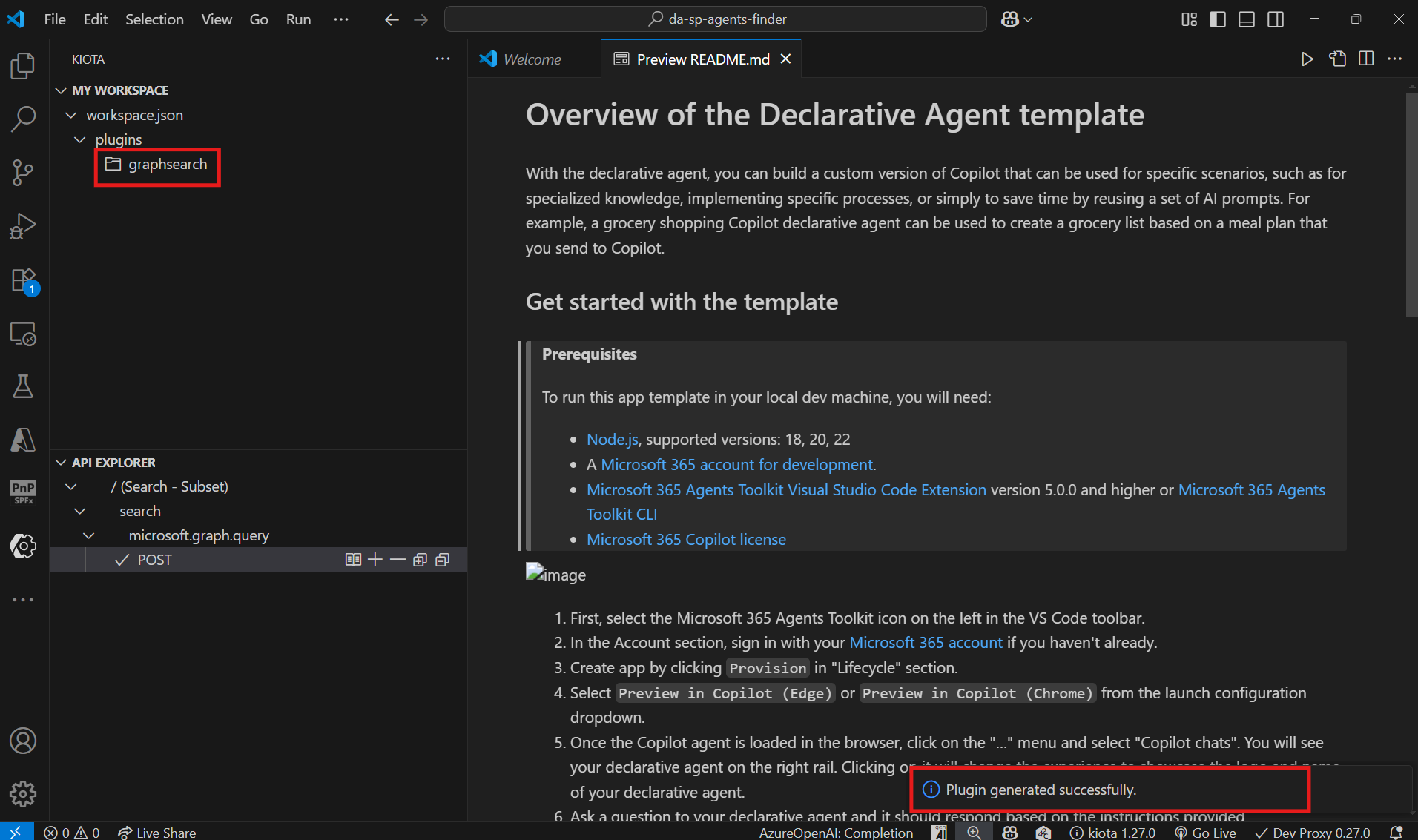
Task: Collapse the microsoft.graph.query node
Action: [x=89, y=535]
